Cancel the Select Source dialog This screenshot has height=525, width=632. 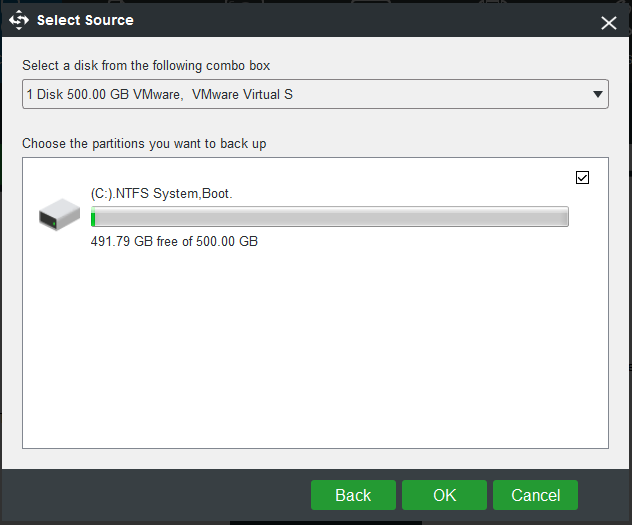[x=535, y=495]
